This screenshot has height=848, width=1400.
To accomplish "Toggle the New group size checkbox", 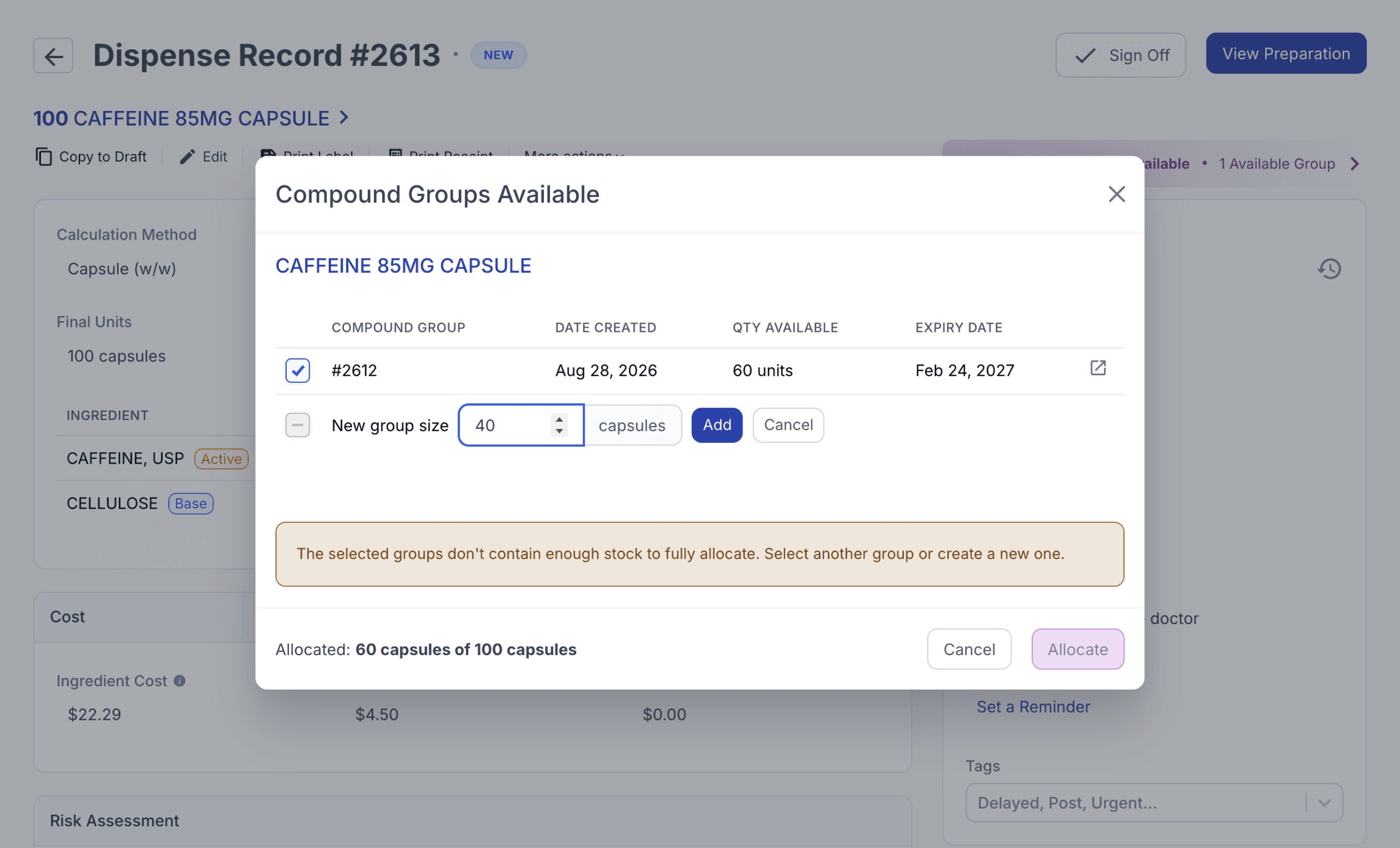I will [x=297, y=425].
